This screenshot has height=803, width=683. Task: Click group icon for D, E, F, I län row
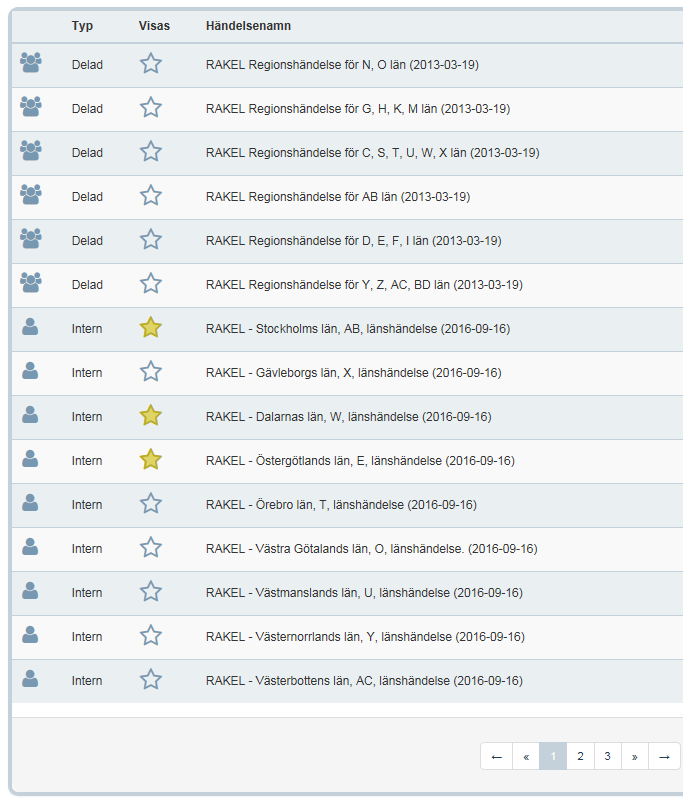pos(31,239)
